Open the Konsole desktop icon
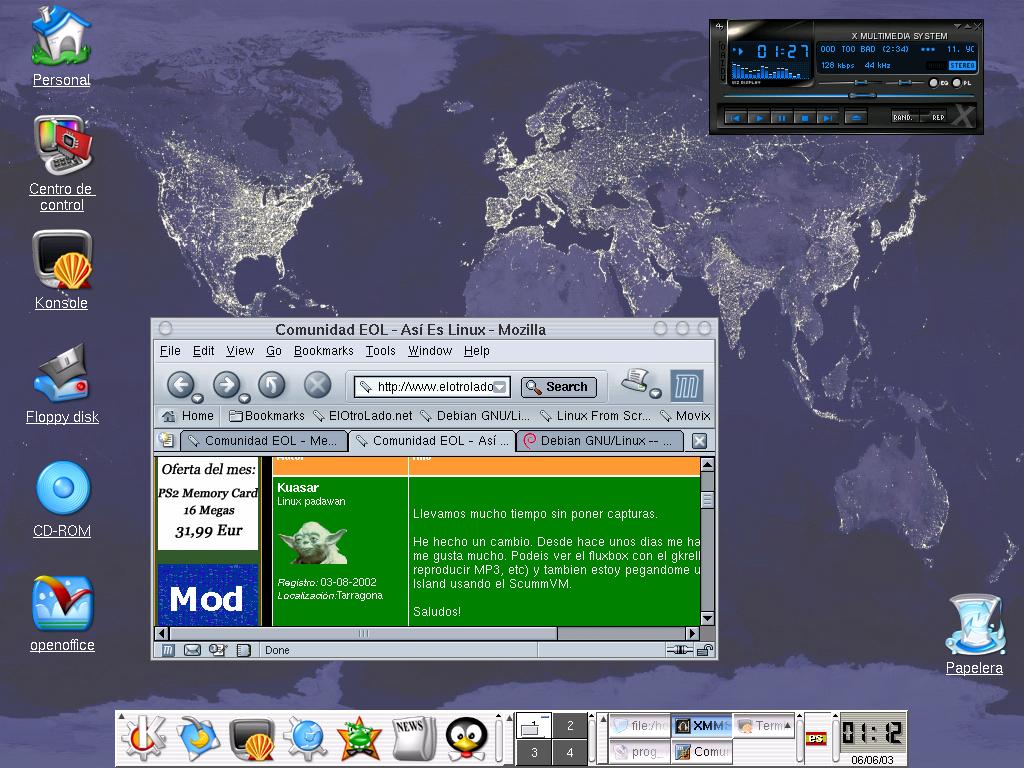 [62, 261]
